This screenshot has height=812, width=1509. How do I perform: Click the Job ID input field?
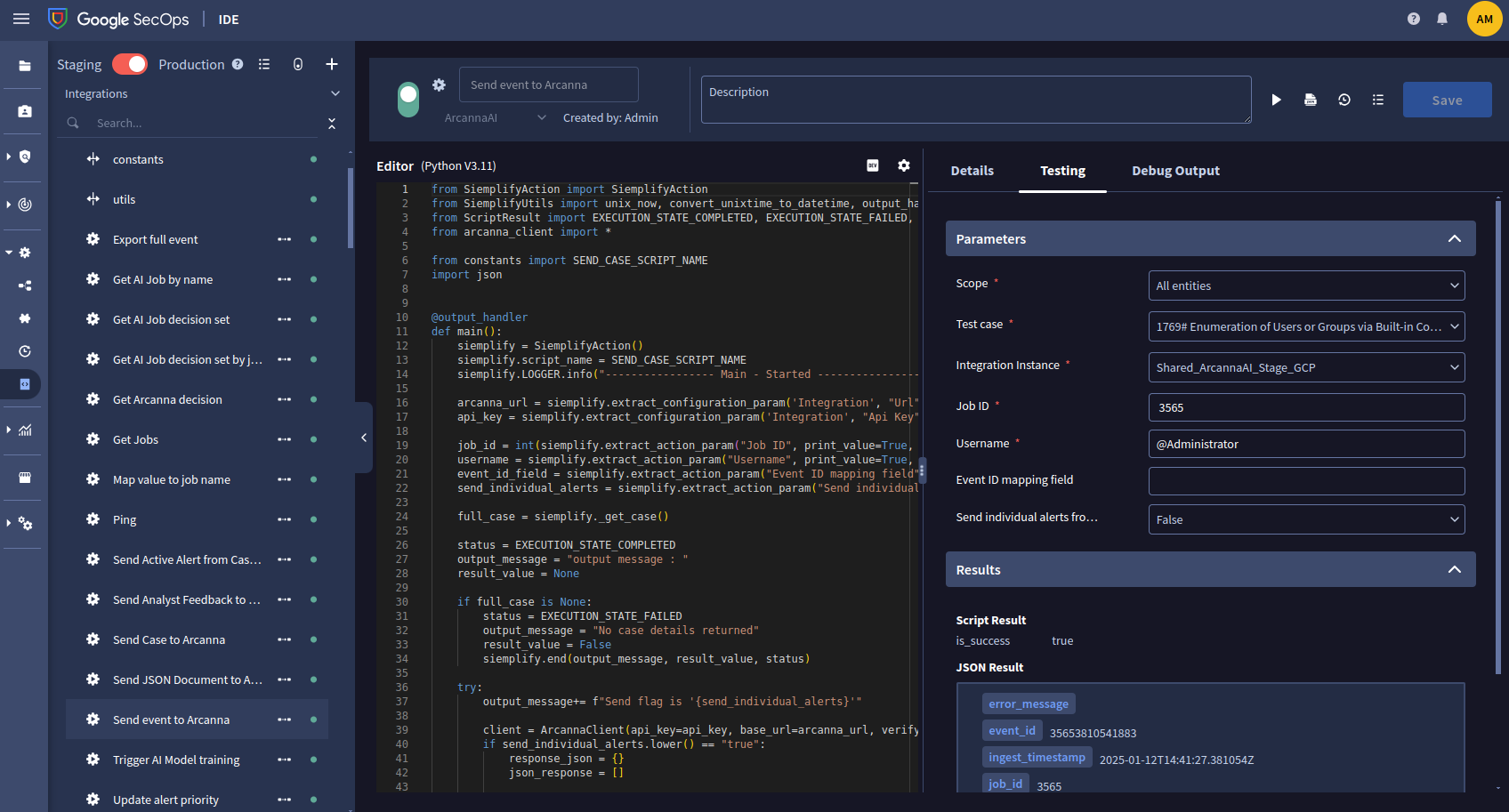[1306, 407]
